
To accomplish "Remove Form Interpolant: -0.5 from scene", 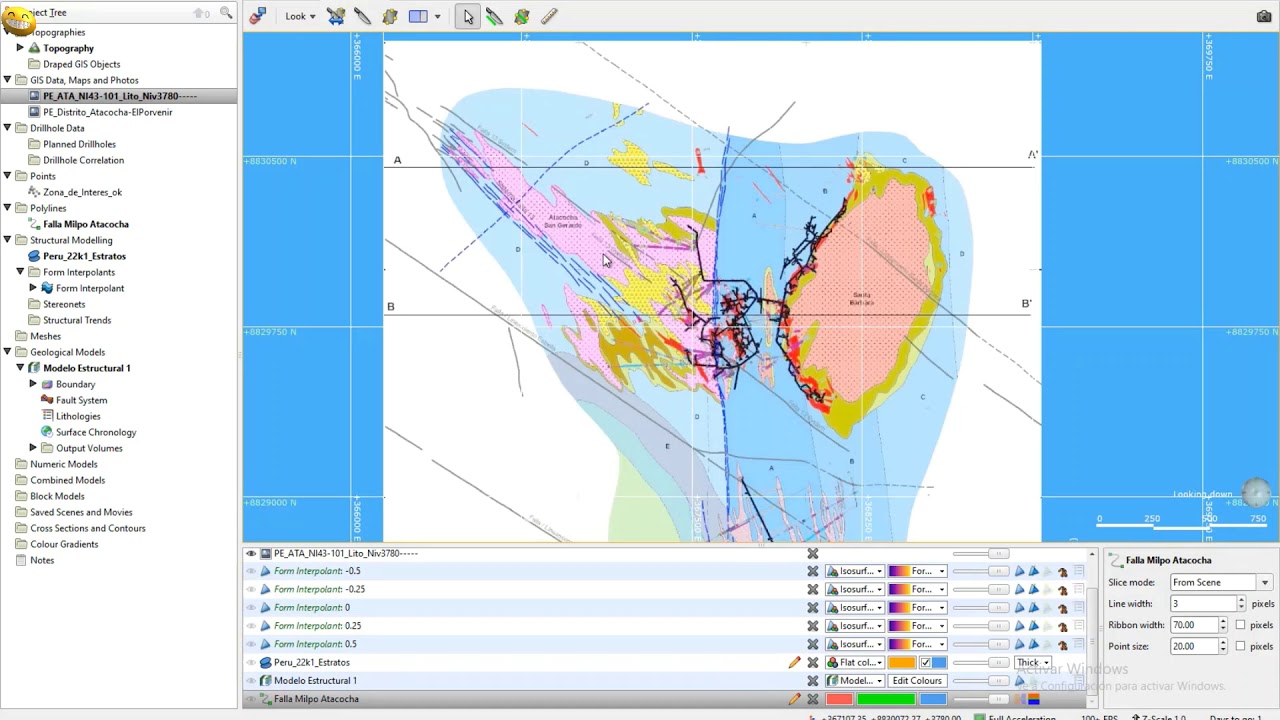I will (x=813, y=571).
